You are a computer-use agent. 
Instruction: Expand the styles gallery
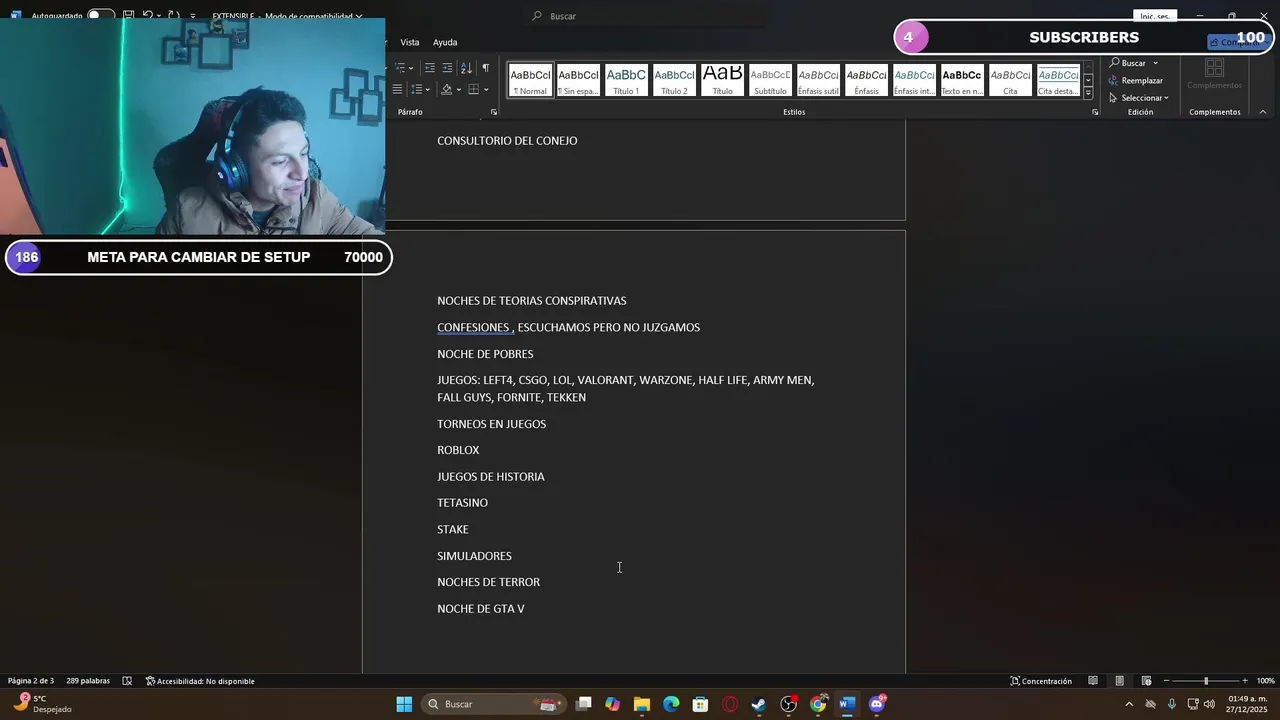[x=1088, y=93]
